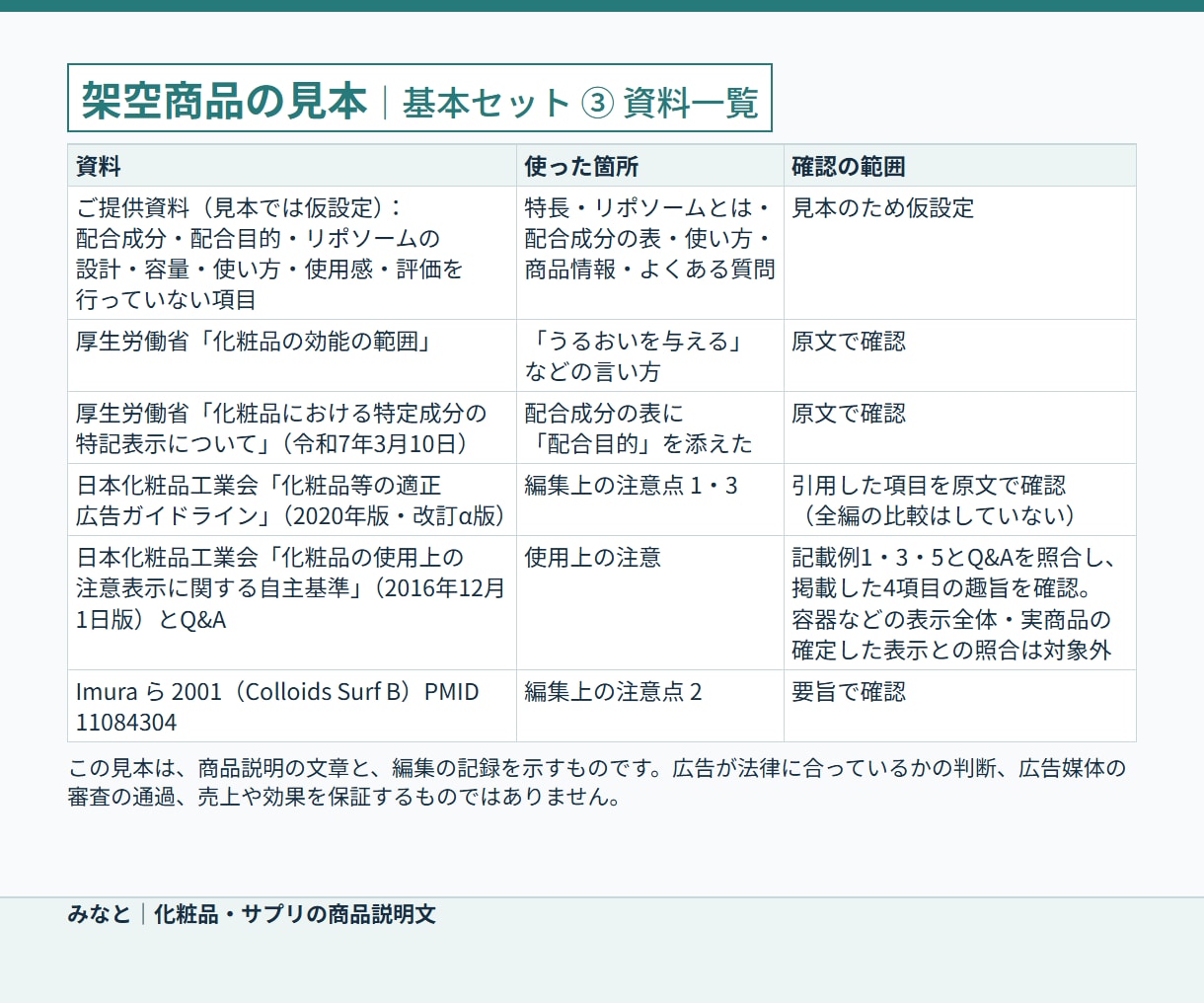Viewport: 1204px width, 1003px height.
Task: Click the 確認の範囲 column header
Action: point(960,166)
